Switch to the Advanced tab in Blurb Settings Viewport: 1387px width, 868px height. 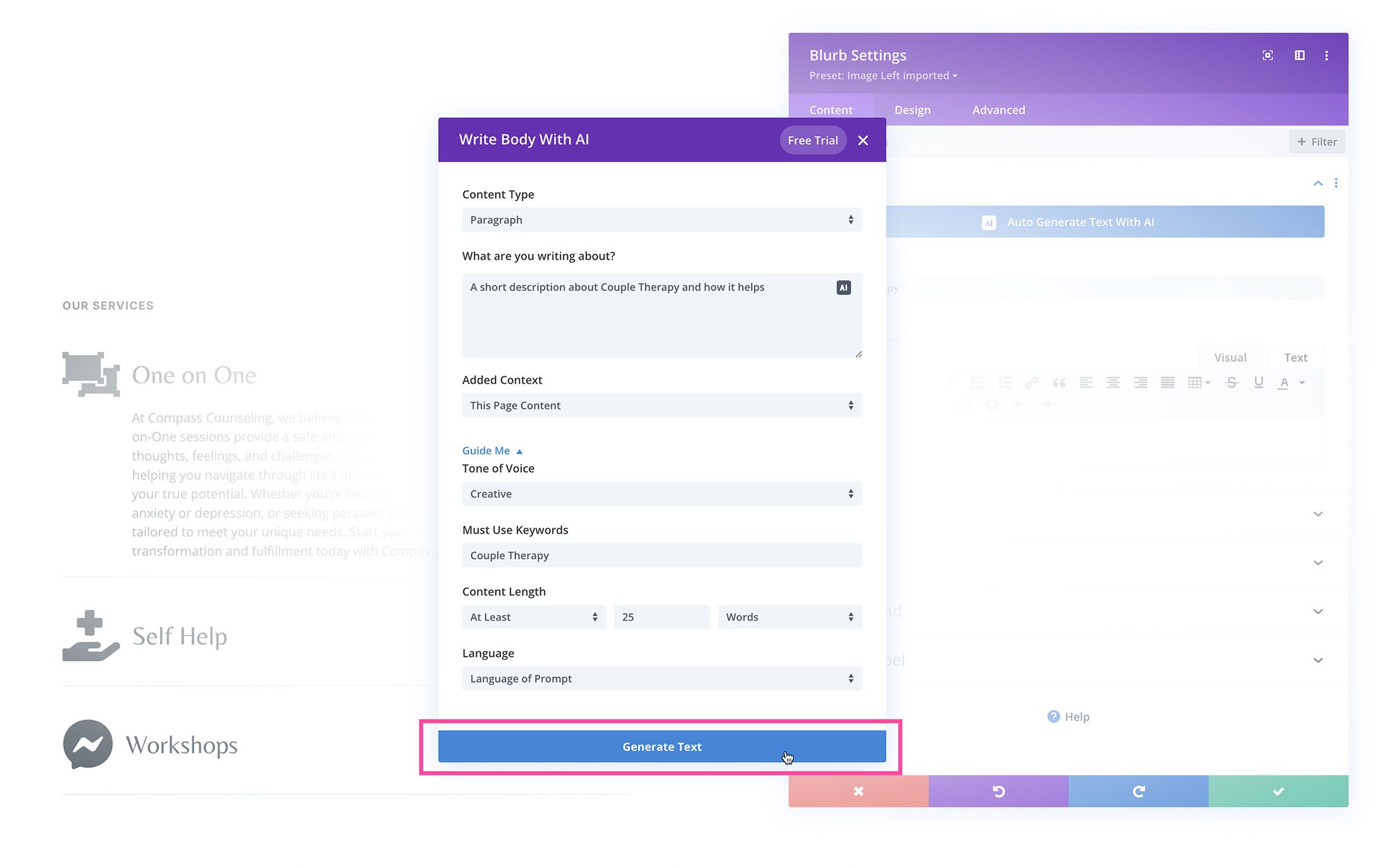998,109
